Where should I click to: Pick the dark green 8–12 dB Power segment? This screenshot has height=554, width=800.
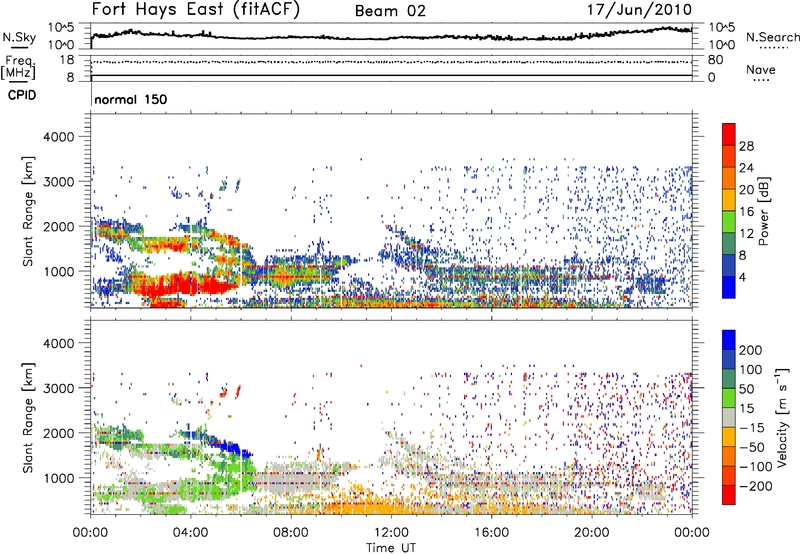[x=729, y=243]
